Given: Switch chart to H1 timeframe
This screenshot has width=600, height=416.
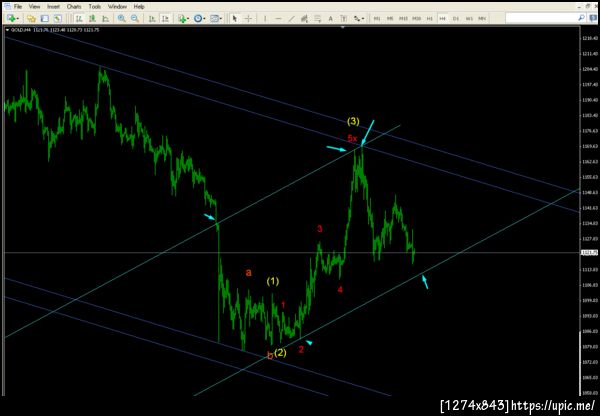Looking at the screenshot, I should coord(430,18).
